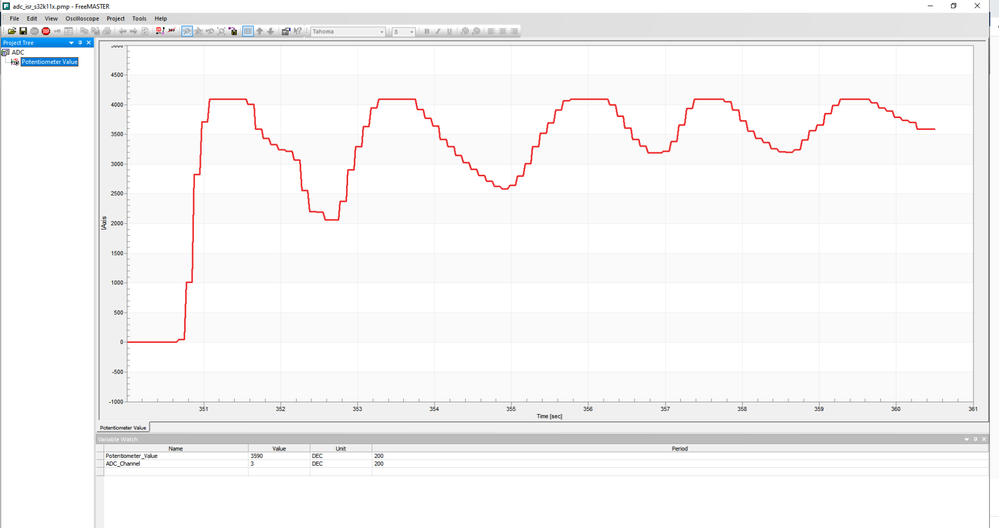Click the Name column header in Variable Watch
This screenshot has height=528, width=999.
pyautogui.click(x=176, y=448)
